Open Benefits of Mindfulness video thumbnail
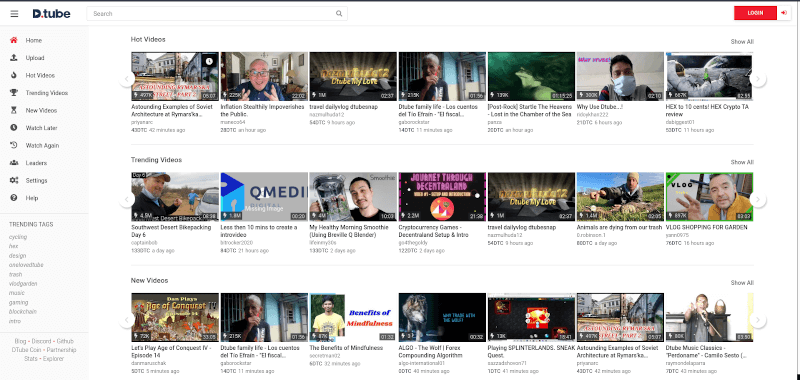This screenshot has width=800, height=380. click(x=353, y=317)
